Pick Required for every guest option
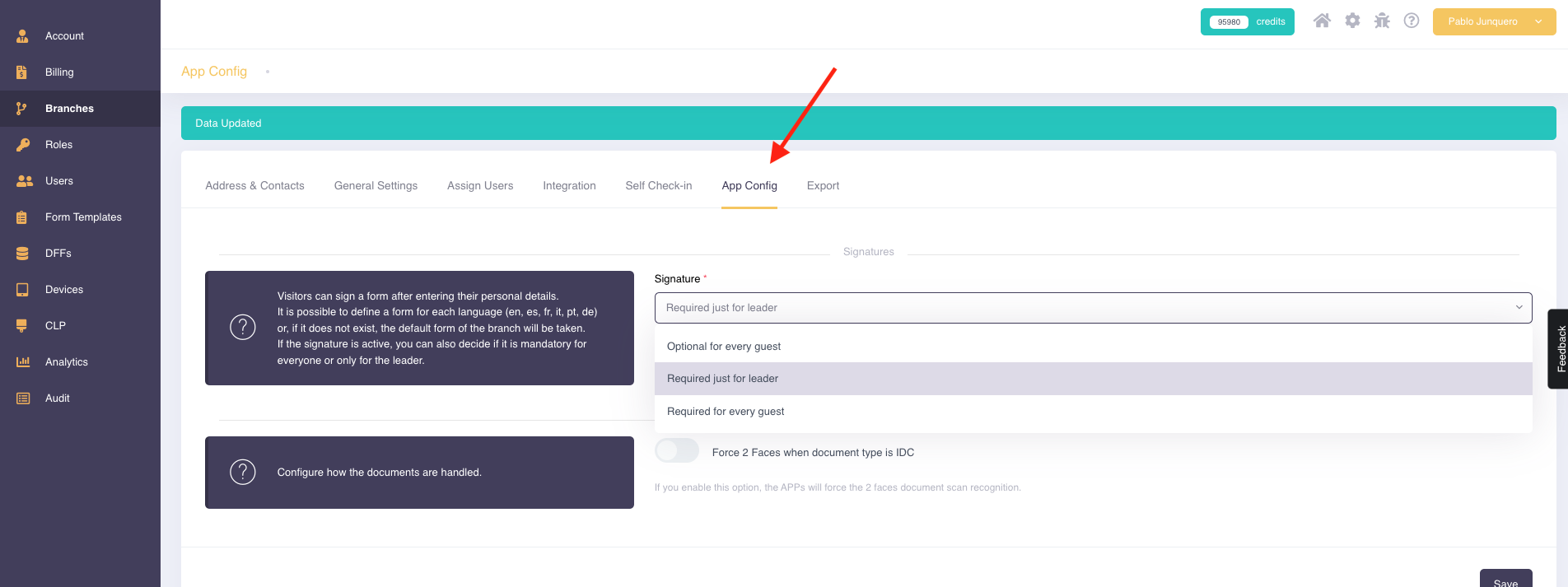 tap(1093, 412)
